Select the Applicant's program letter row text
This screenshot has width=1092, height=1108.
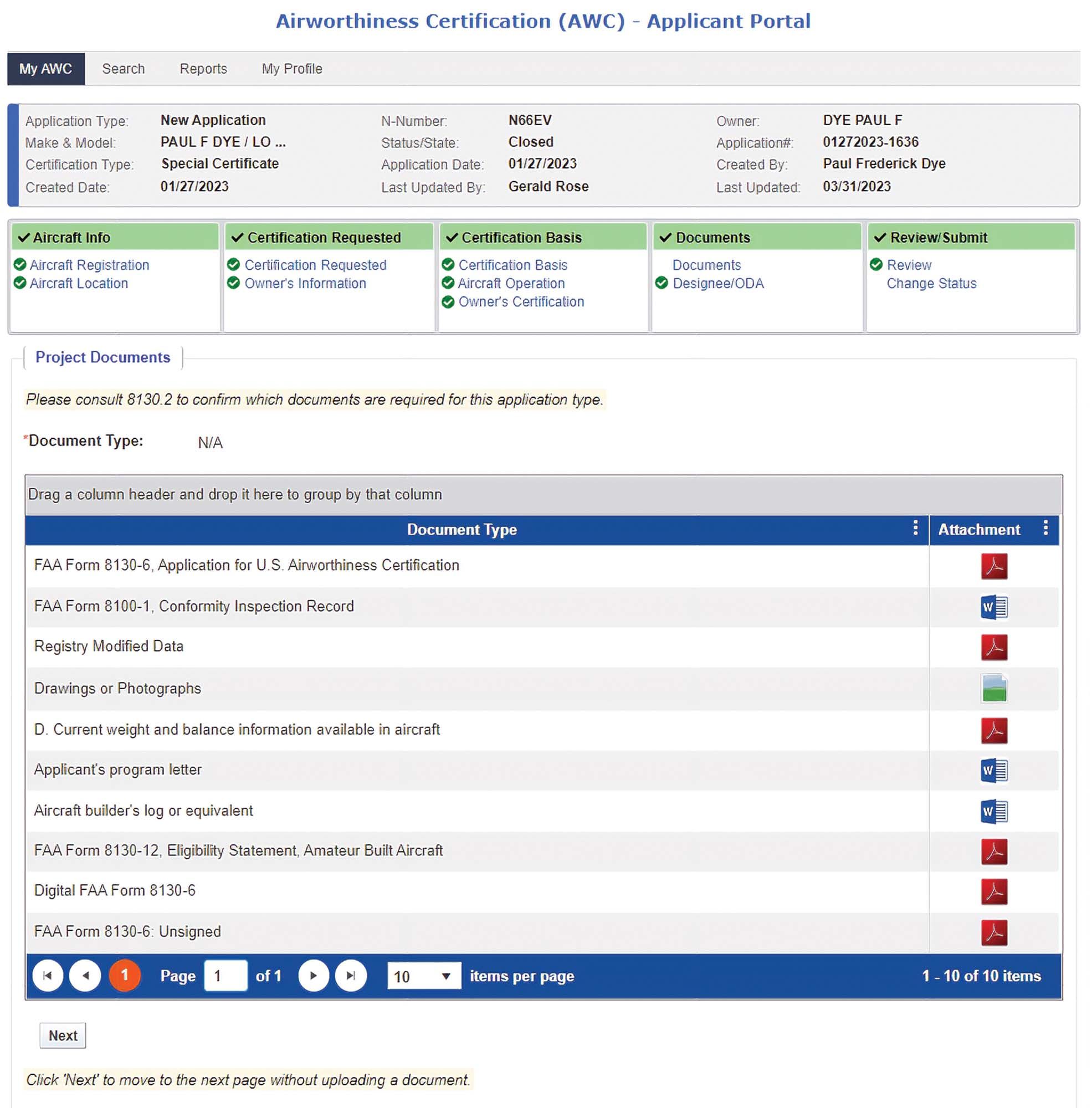(x=117, y=770)
